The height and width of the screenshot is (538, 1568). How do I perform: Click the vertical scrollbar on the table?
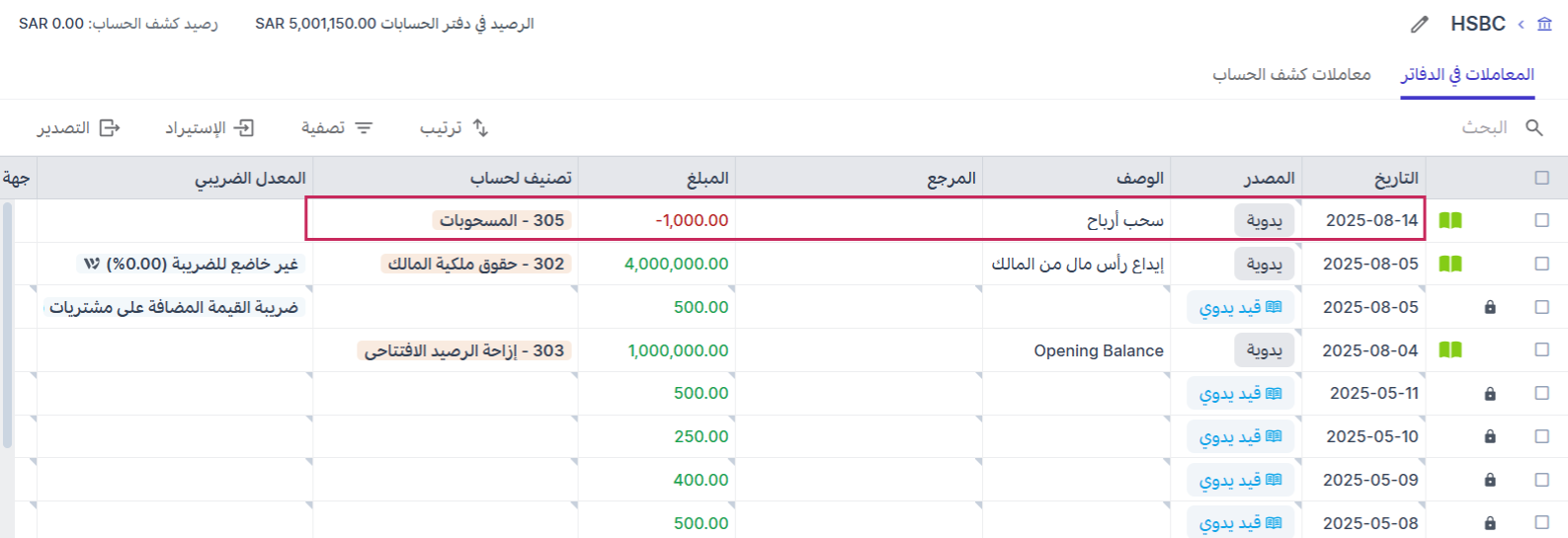point(8,326)
